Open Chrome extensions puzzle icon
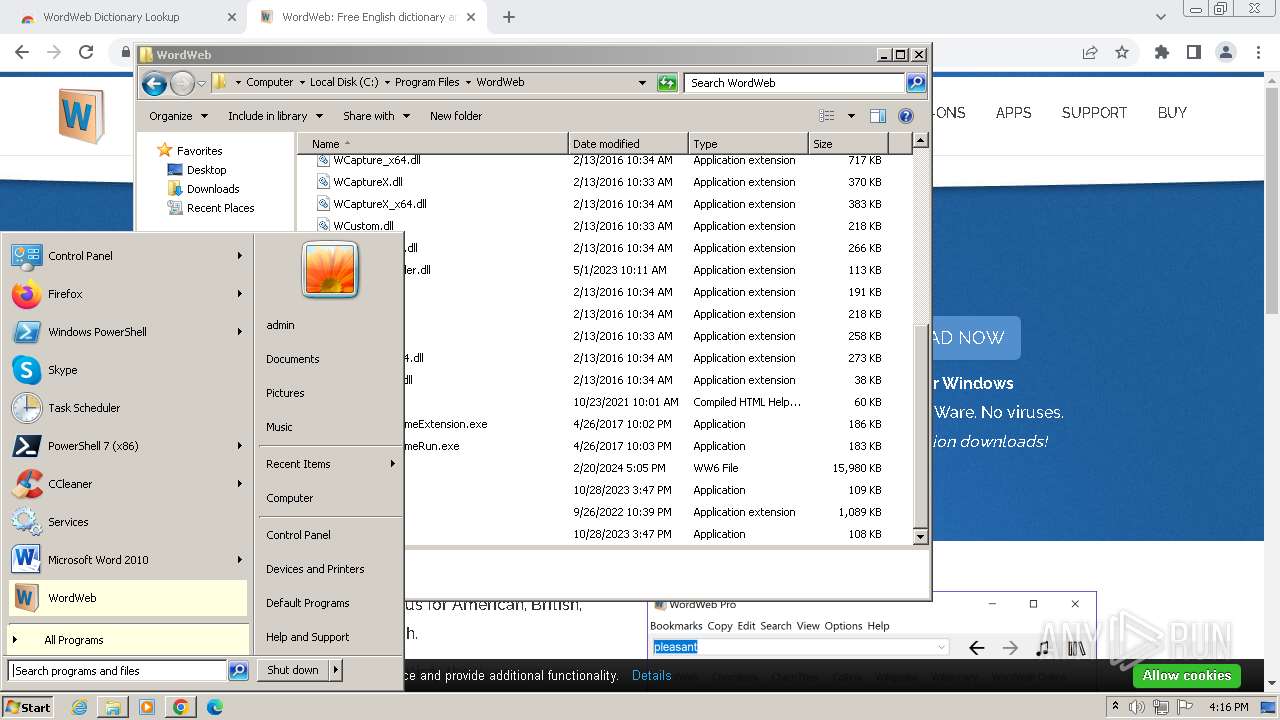 pyautogui.click(x=1161, y=52)
